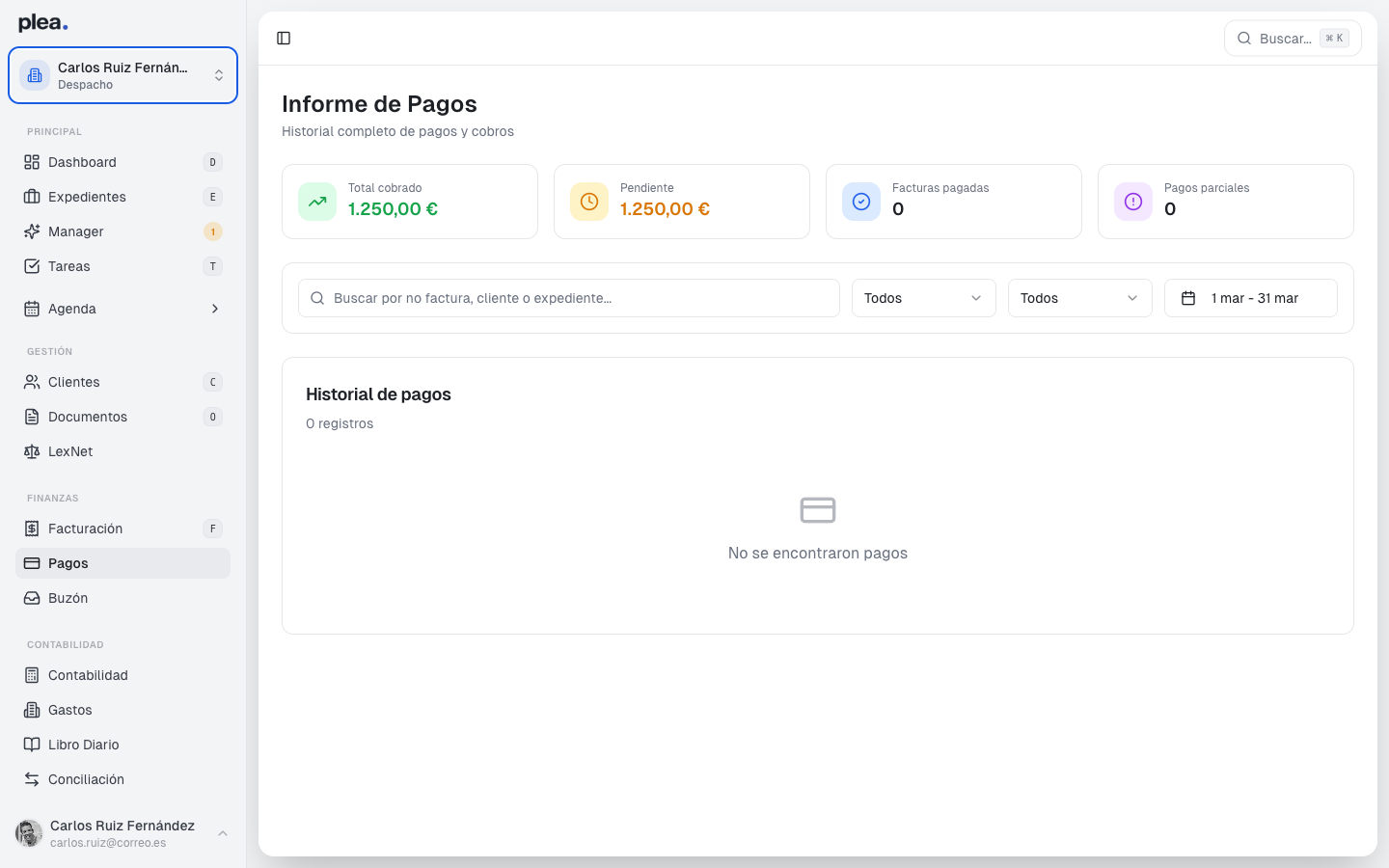Expand the first Todos filter dropdown
The width and height of the screenshot is (1389, 868).
pos(922,298)
